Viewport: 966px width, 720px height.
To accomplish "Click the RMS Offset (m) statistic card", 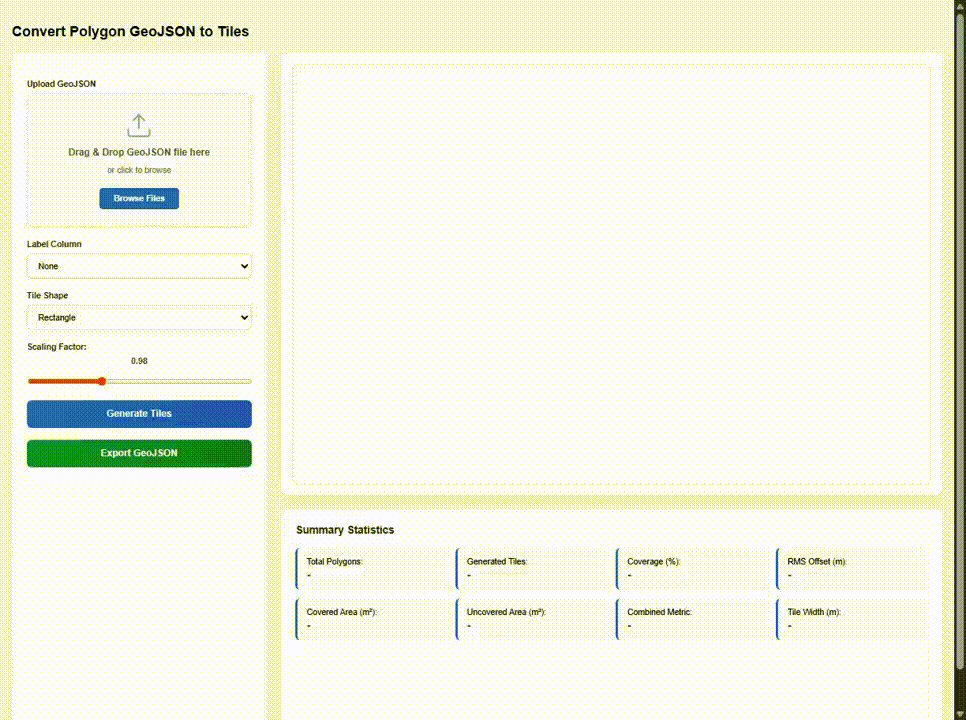I will click(852, 568).
